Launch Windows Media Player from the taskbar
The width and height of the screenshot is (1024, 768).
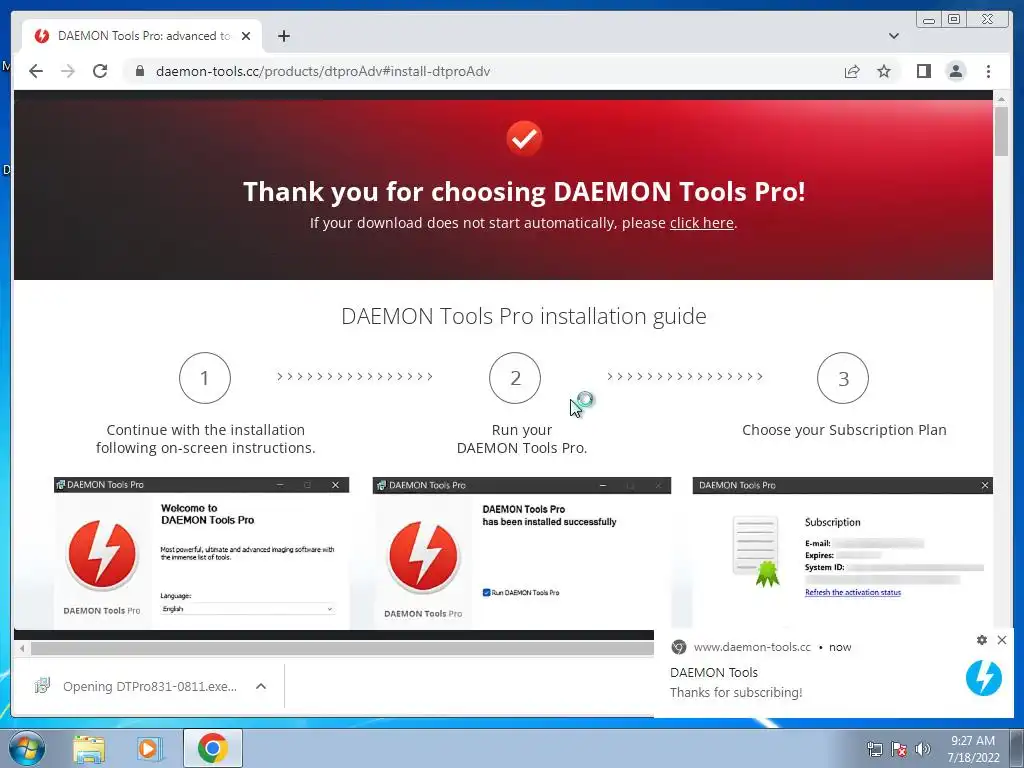150,748
